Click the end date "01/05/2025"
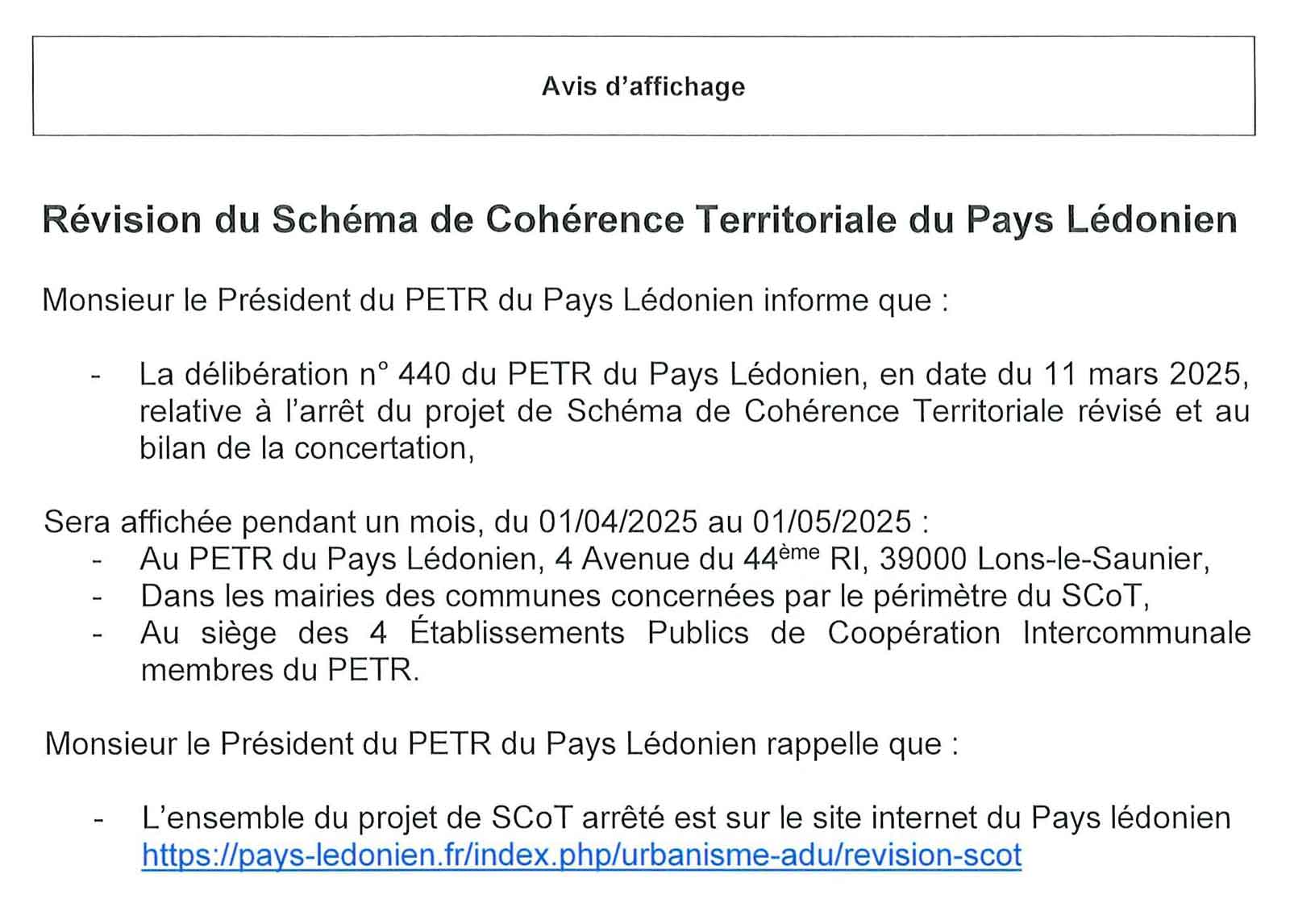 [831, 522]
